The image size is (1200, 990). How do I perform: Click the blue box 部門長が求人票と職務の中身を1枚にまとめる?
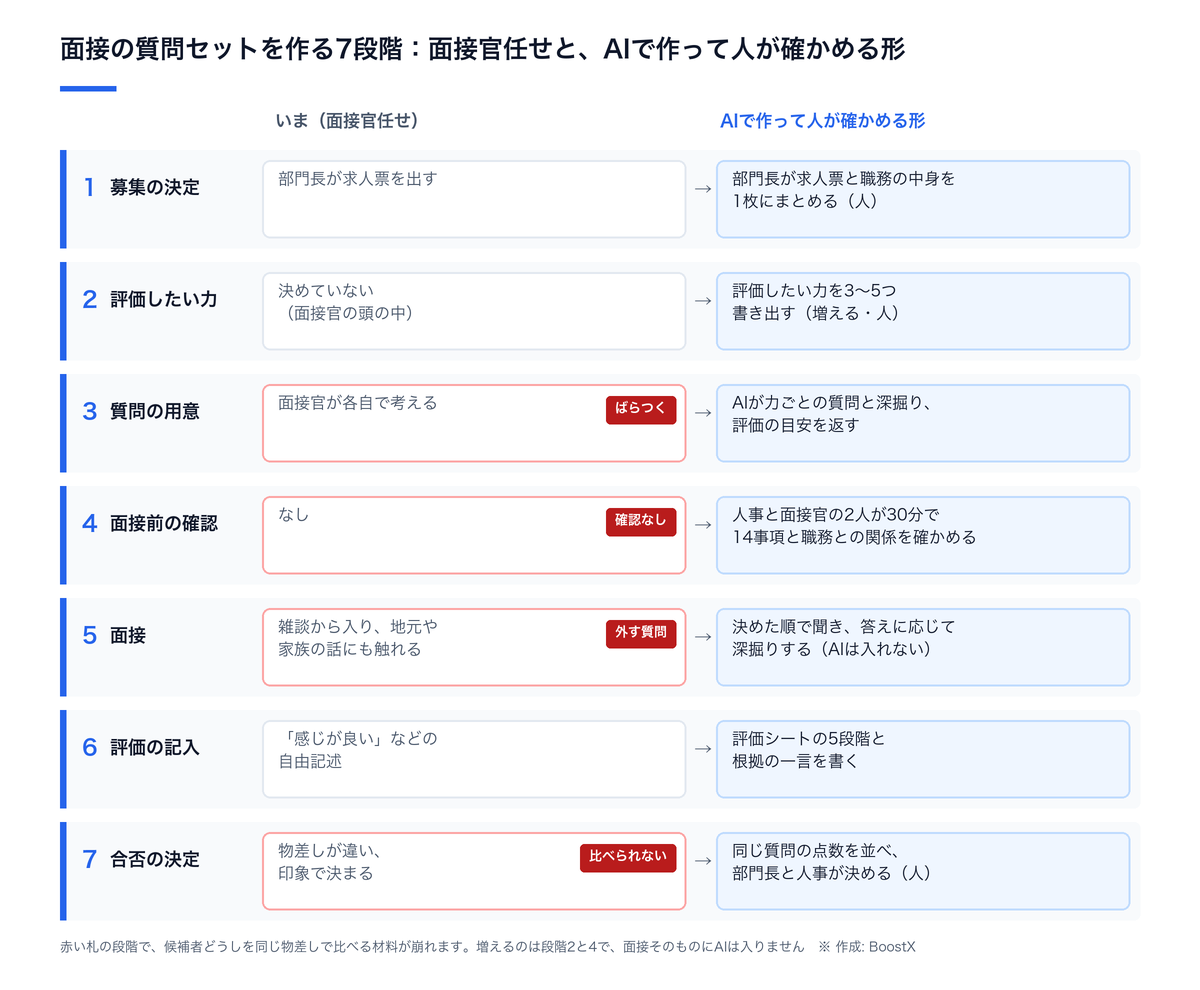pyautogui.click(x=923, y=199)
